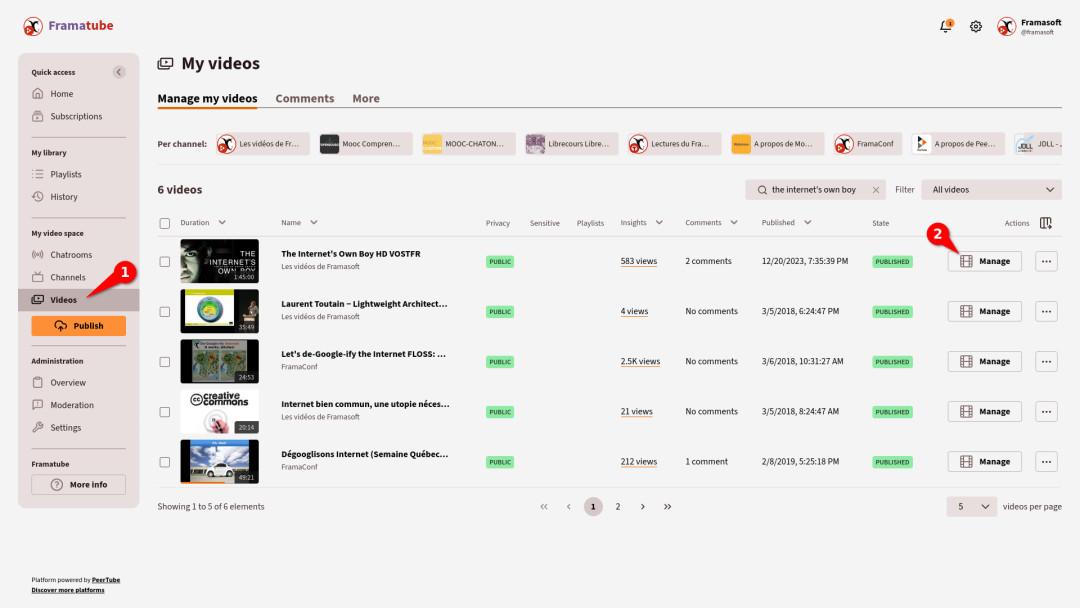Open the three-dot menu for Internet's Own Boy
The image size is (1080, 608).
pos(1046,261)
